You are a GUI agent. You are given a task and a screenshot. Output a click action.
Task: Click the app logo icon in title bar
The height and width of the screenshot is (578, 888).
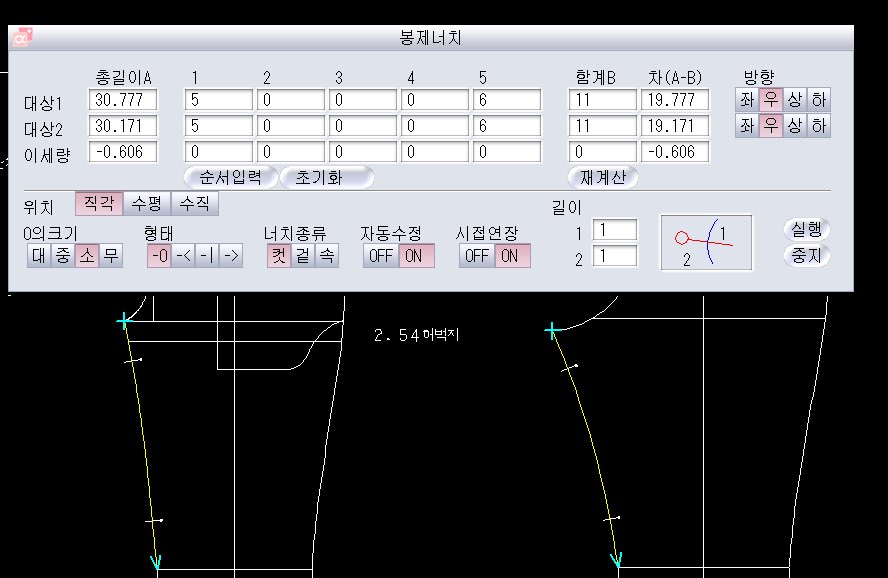pos(21,38)
